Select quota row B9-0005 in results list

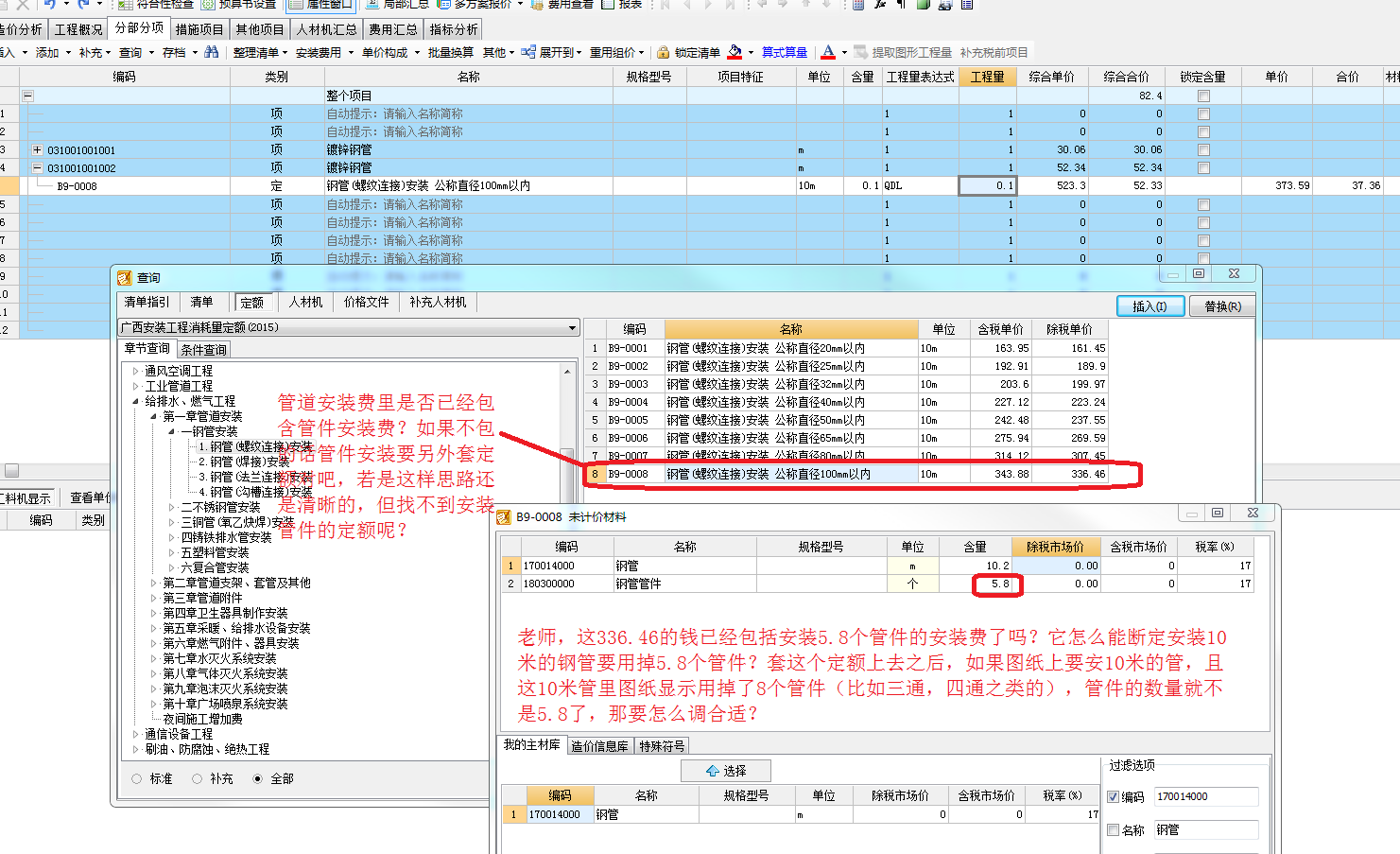pos(846,420)
